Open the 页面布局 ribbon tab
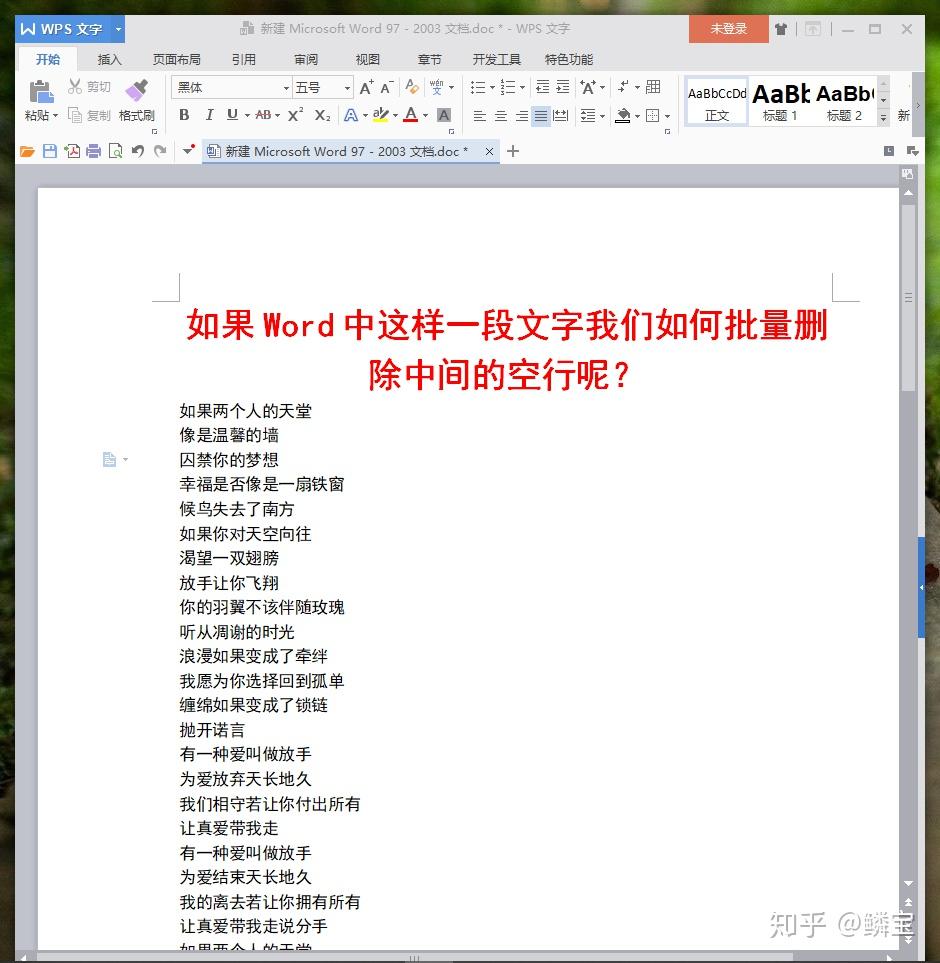Image resolution: width=940 pixels, height=963 pixels. tap(176, 59)
